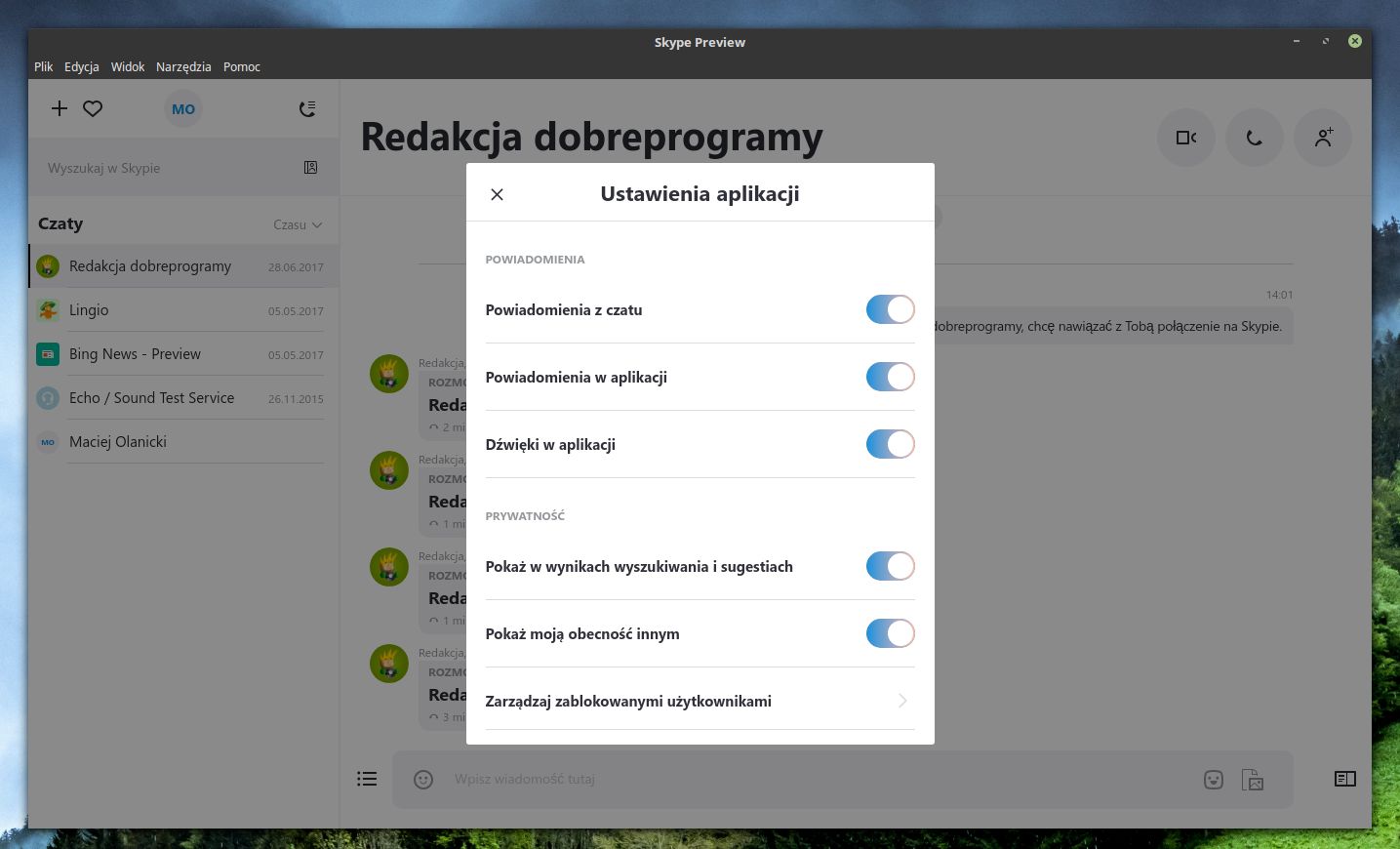Click the Bing News avatar icon
The width and height of the screenshot is (1400, 849).
click(48, 353)
